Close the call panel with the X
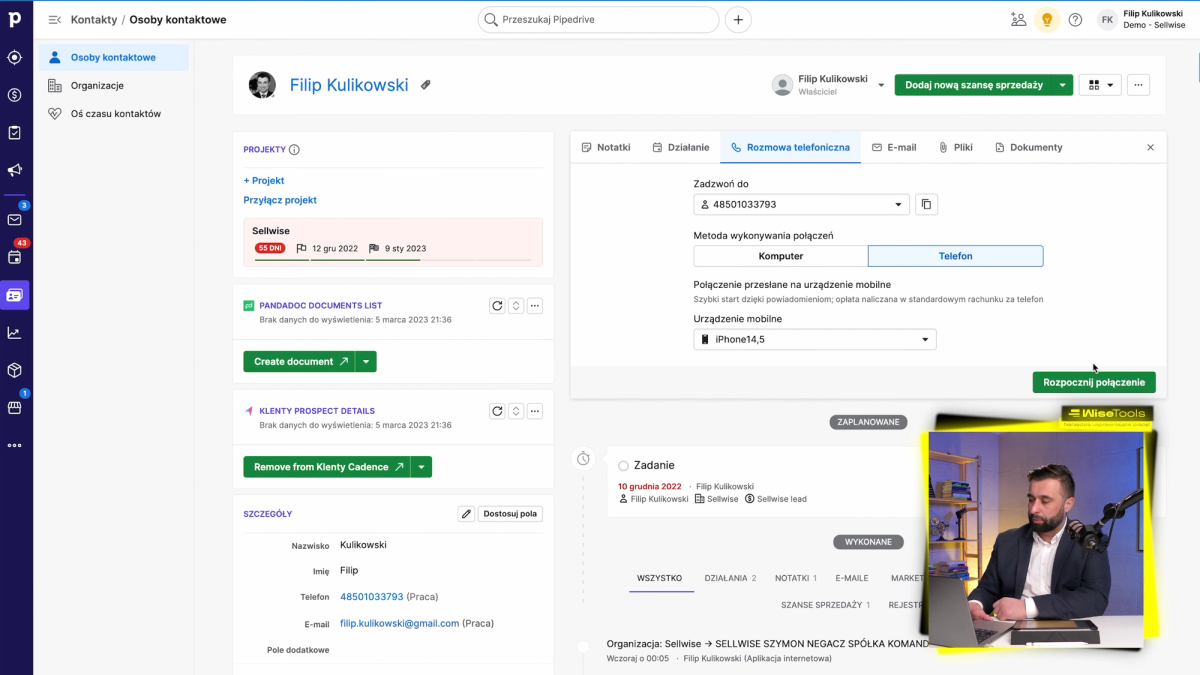Viewport: 1200px width, 675px height. pyautogui.click(x=1150, y=147)
